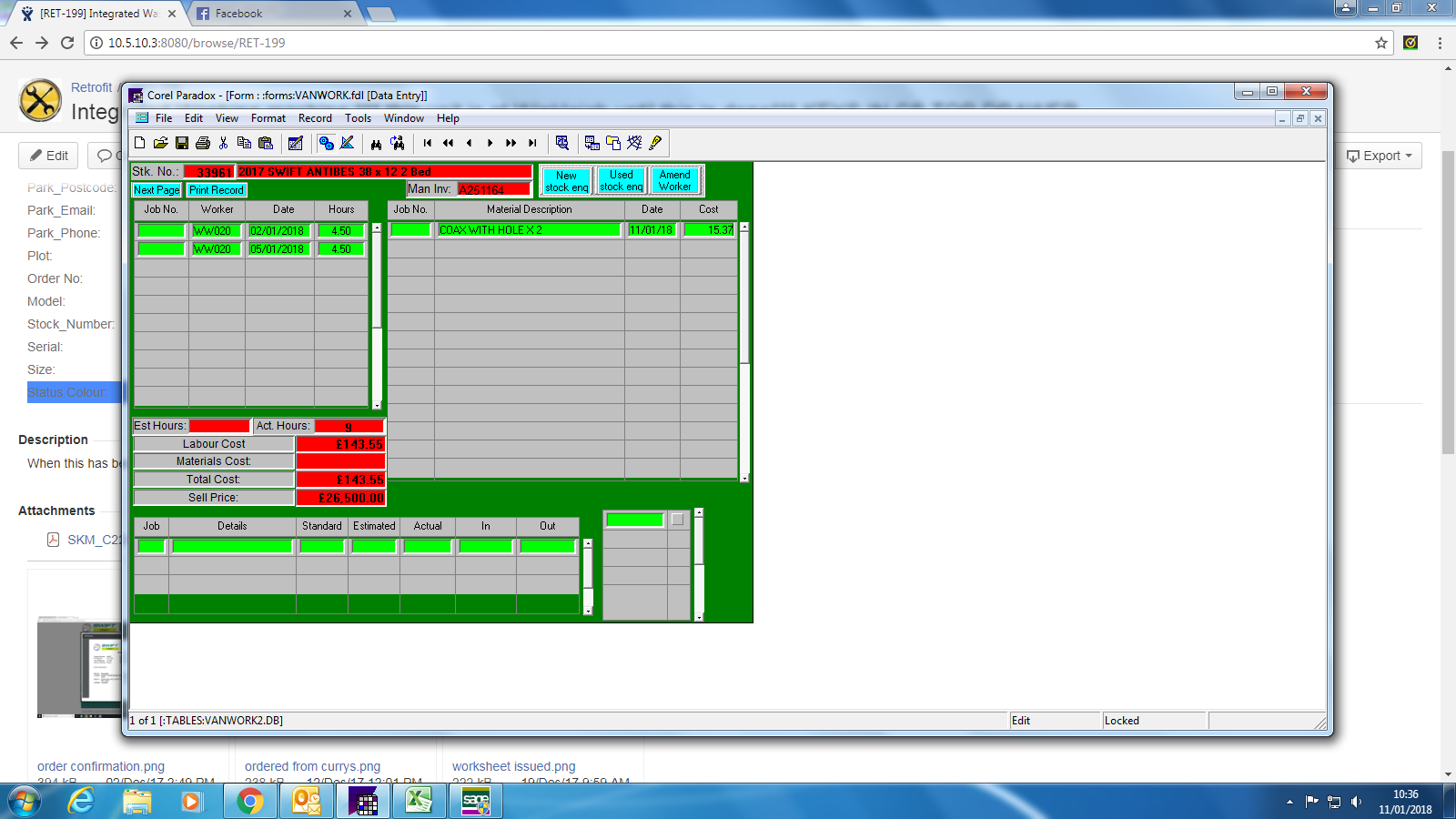Open the Tools menu

tap(358, 118)
